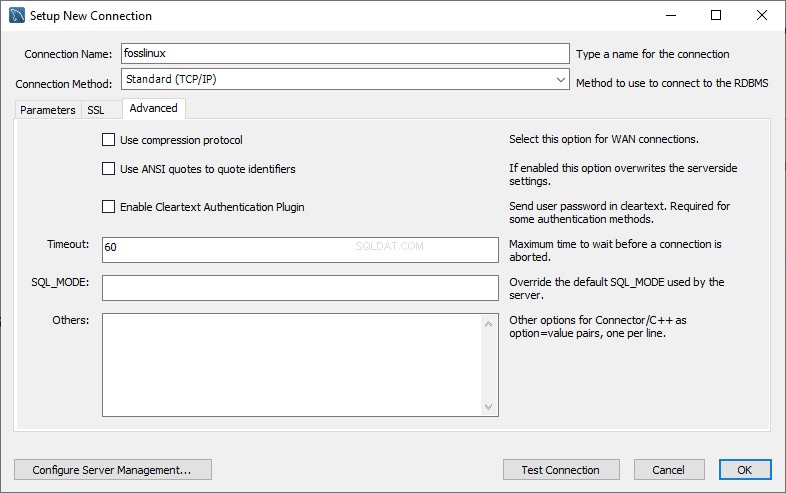786x493 pixels.
Task: Open the Connection Method dropdown arrow
Action: (560, 79)
